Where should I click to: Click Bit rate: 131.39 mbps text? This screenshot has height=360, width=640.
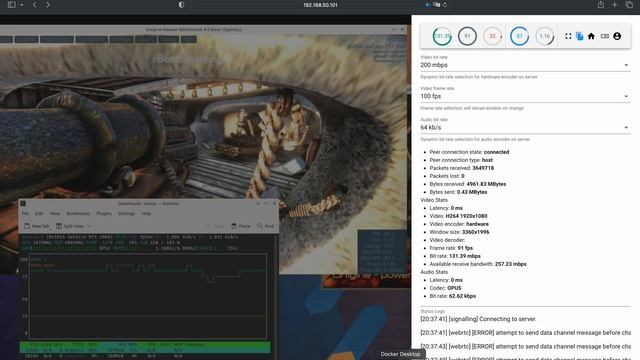455,256
